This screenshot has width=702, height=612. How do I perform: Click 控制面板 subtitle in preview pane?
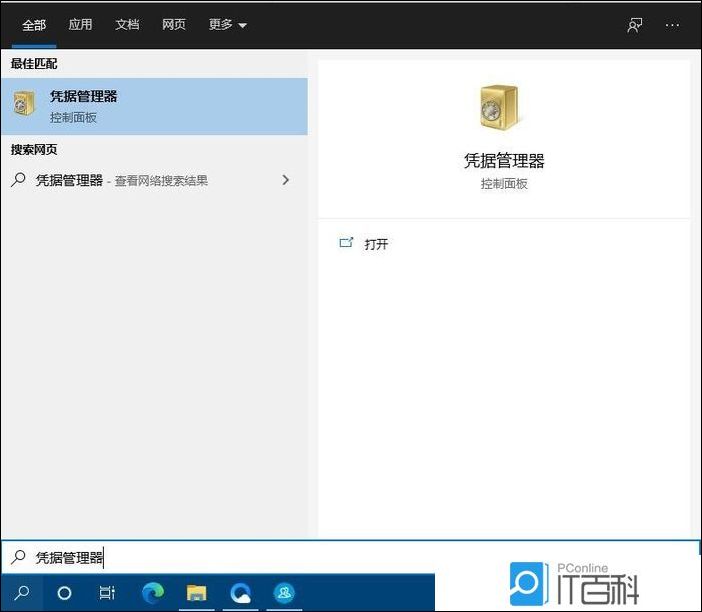coord(504,184)
